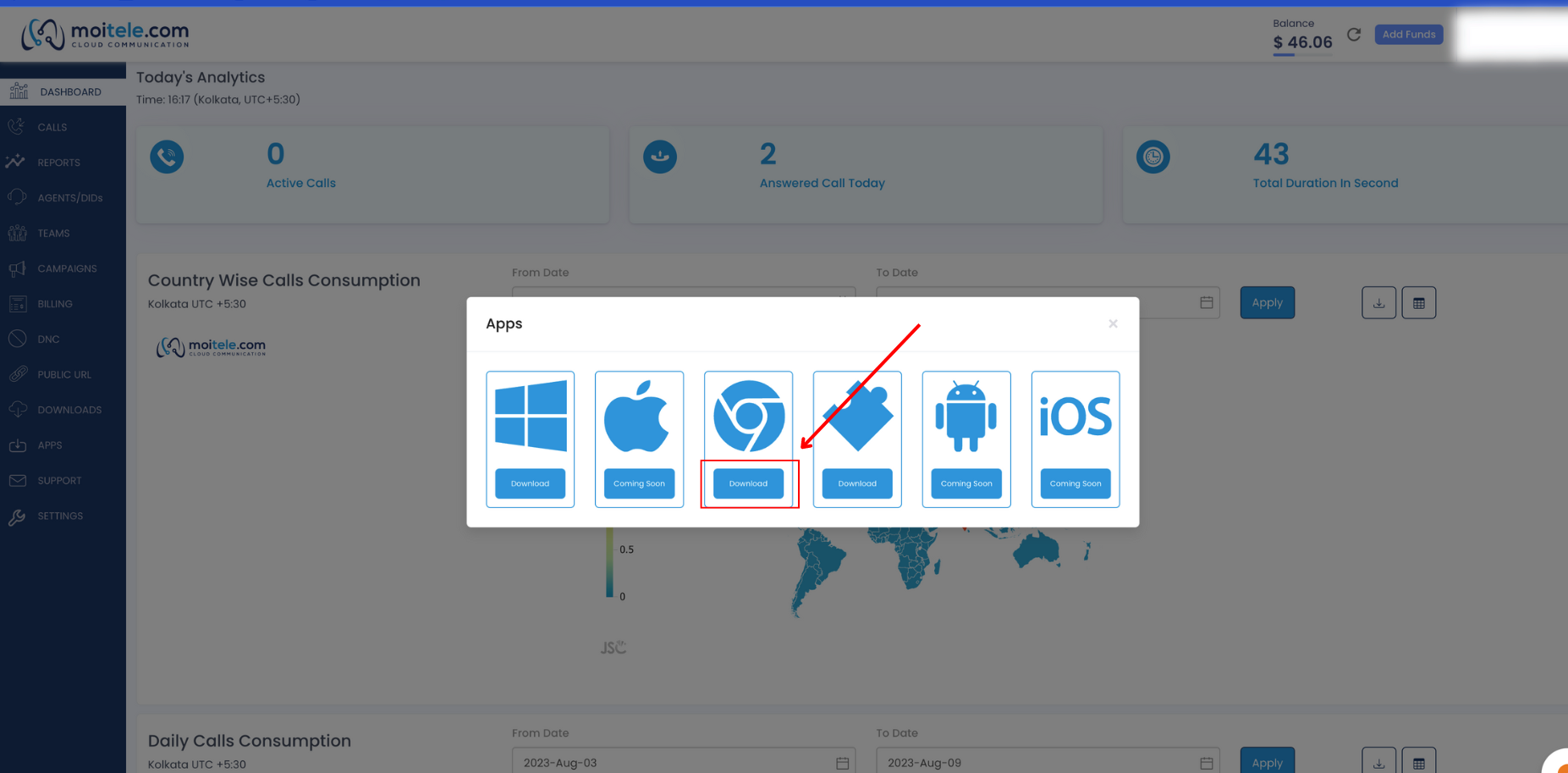Click Daily Calls From Date field 2023-Aug-03

684,762
